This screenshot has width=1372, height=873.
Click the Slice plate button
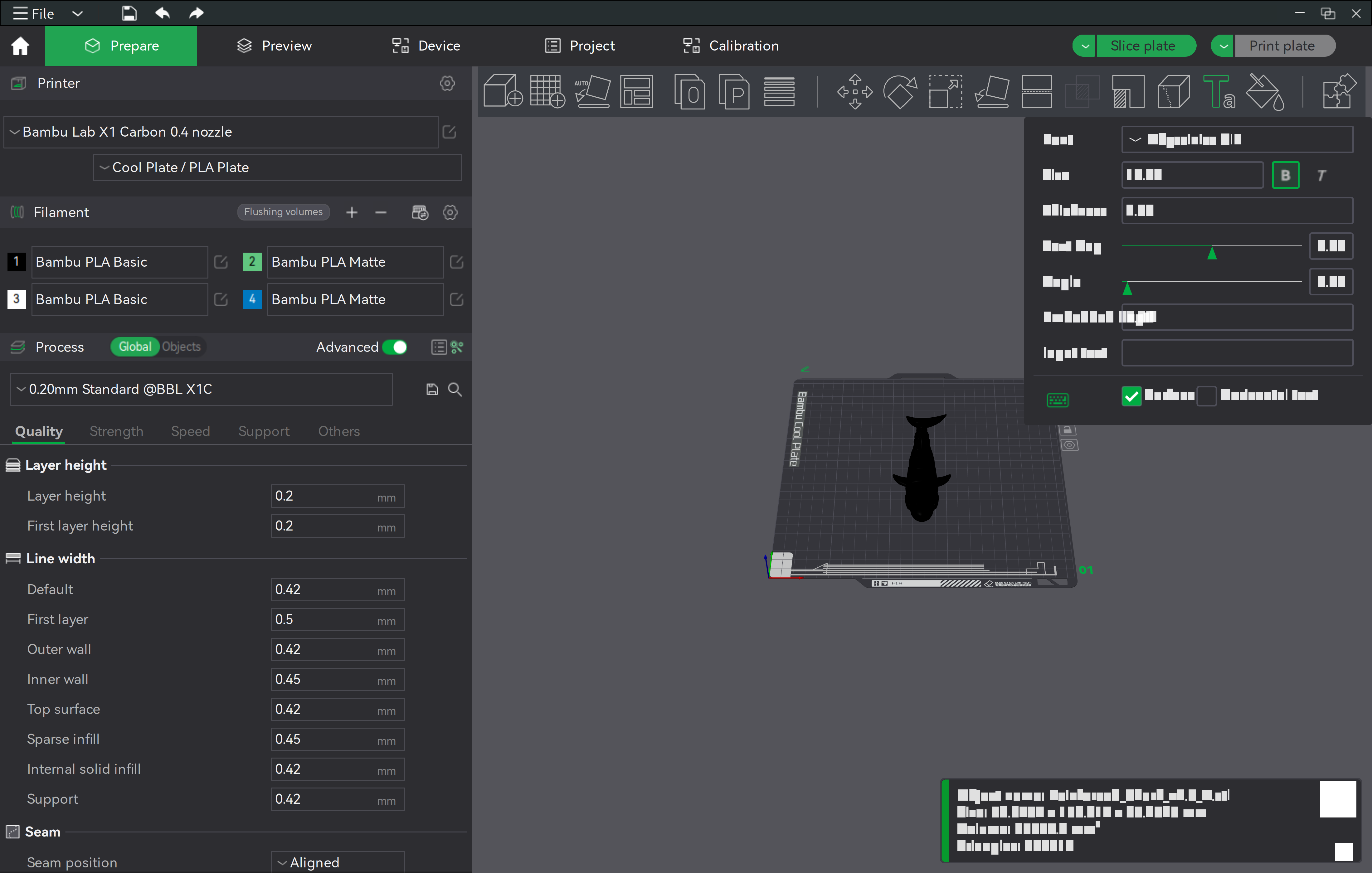tap(1142, 46)
